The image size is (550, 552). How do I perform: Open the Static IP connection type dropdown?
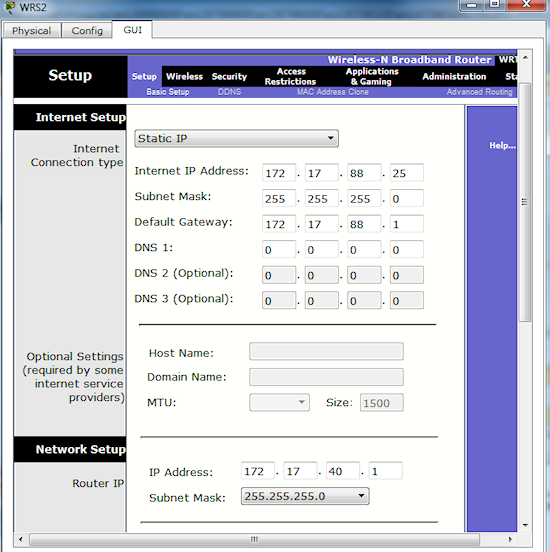coord(236,138)
